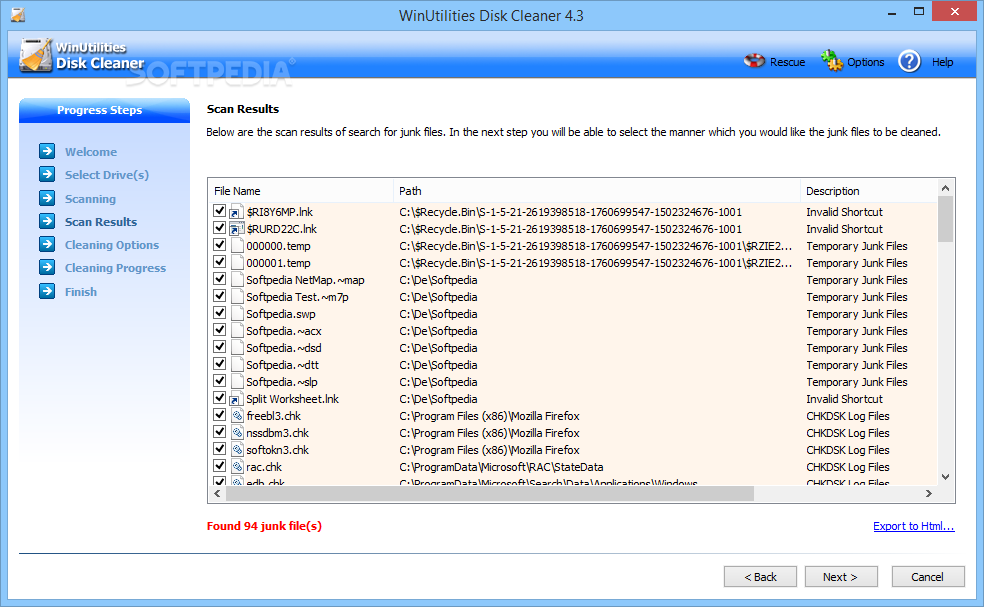Toggle checkbox for Softpedia.~slp
984x607 pixels.
point(219,380)
